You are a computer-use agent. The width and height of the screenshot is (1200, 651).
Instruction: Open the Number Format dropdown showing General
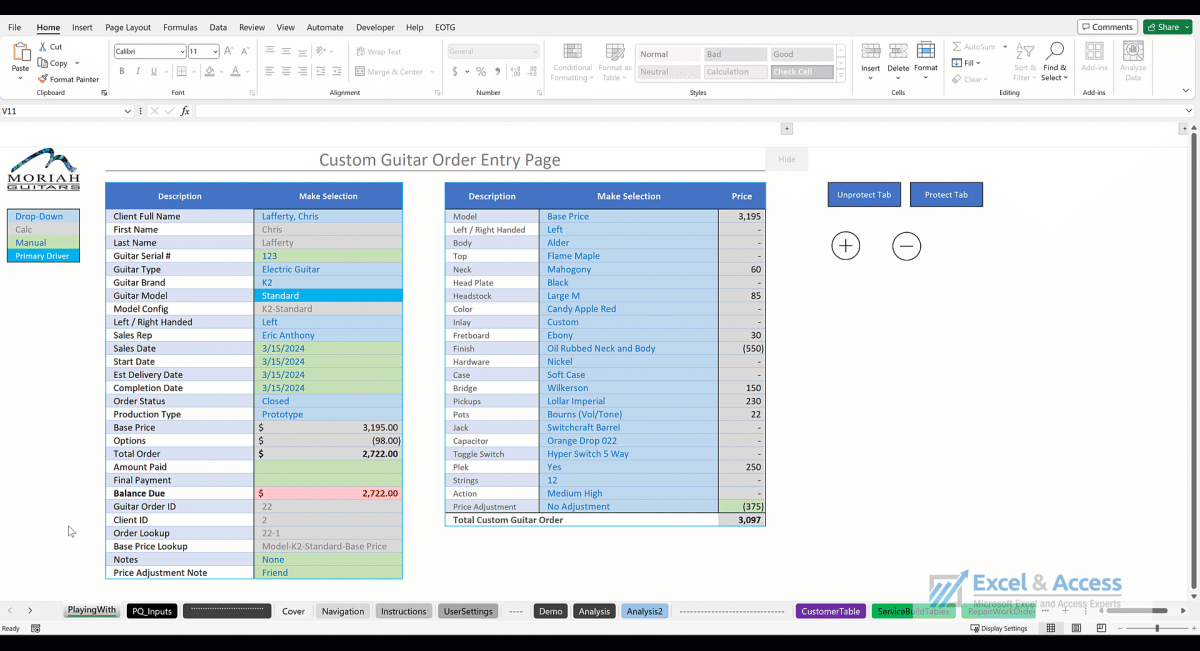click(491, 50)
